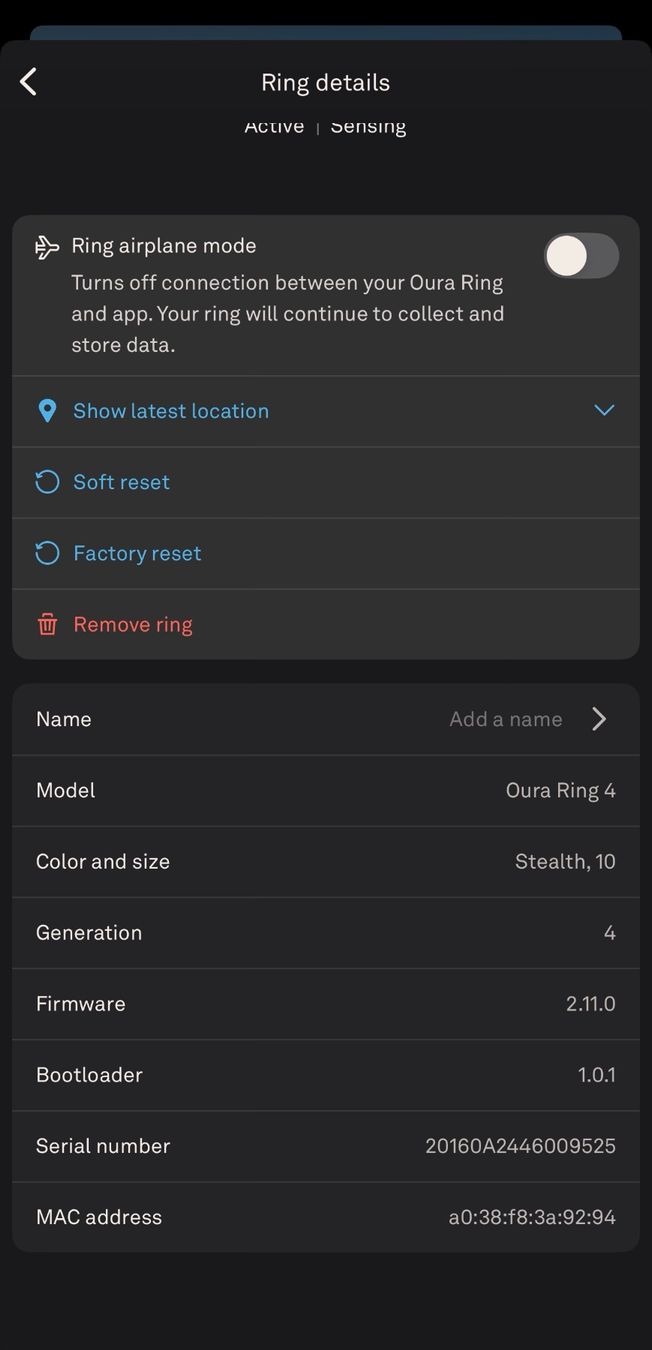Tap the Add a name field
The image size is (652, 1350).
(x=506, y=719)
